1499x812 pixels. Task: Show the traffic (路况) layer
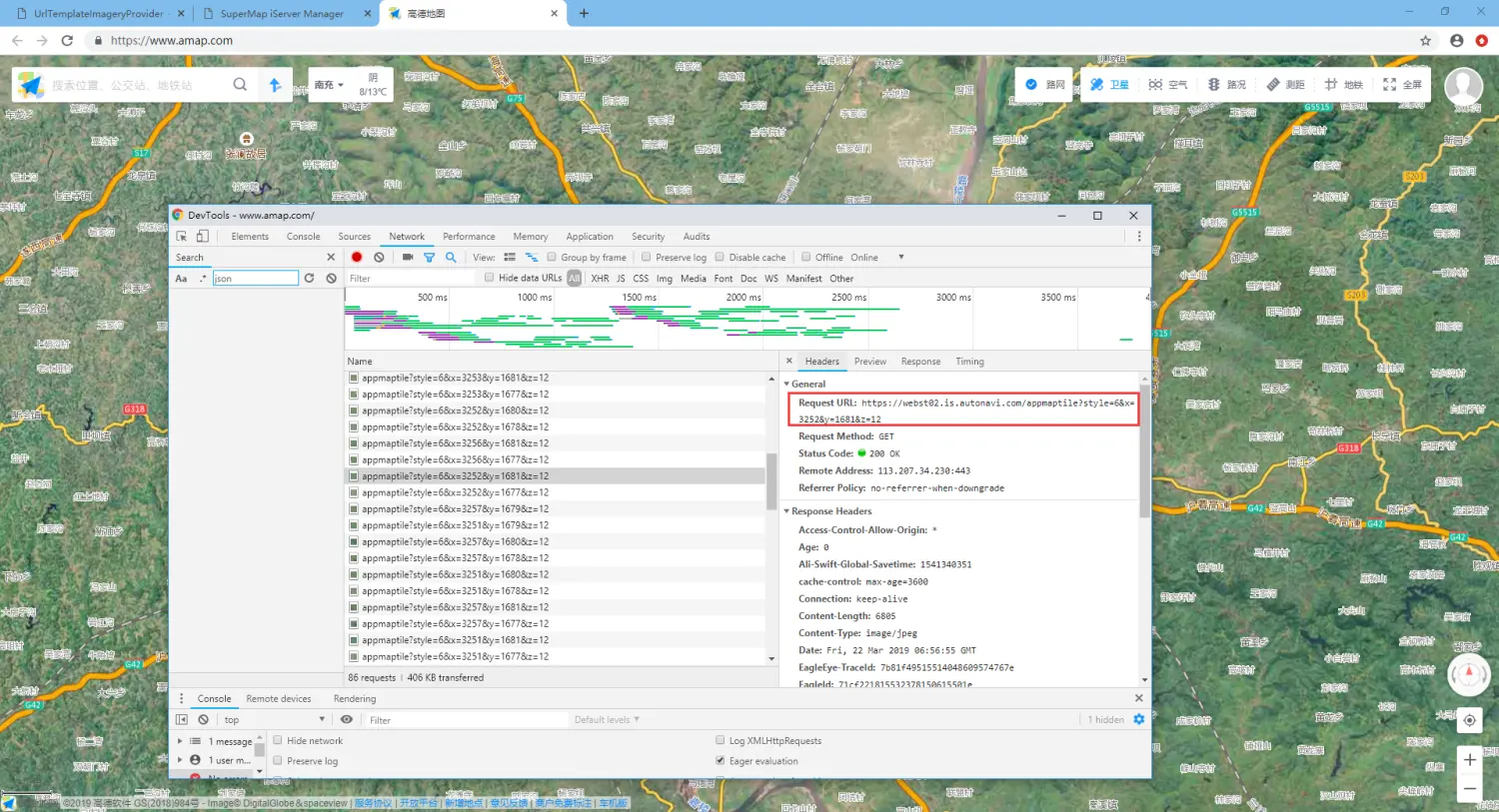click(1226, 85)
